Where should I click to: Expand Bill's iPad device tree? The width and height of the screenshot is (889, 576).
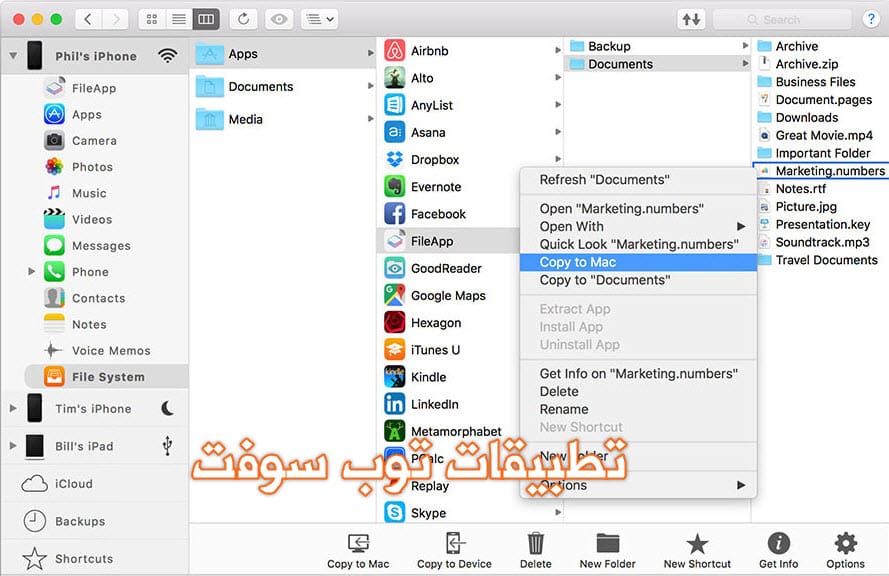click(x=12, y=446)
